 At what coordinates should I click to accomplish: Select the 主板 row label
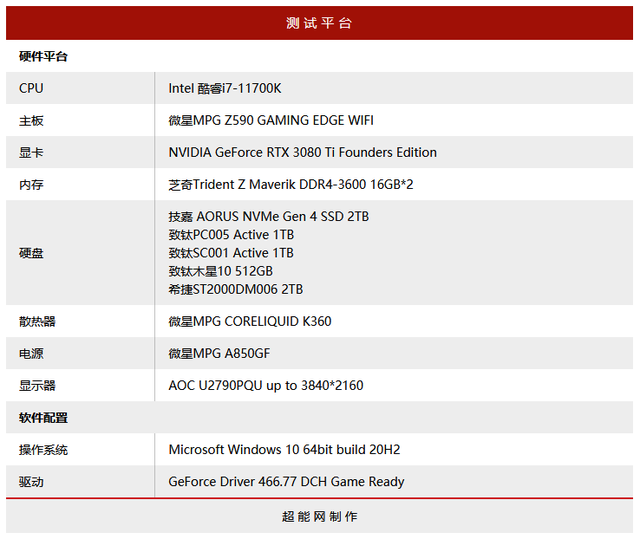(31, 121)
